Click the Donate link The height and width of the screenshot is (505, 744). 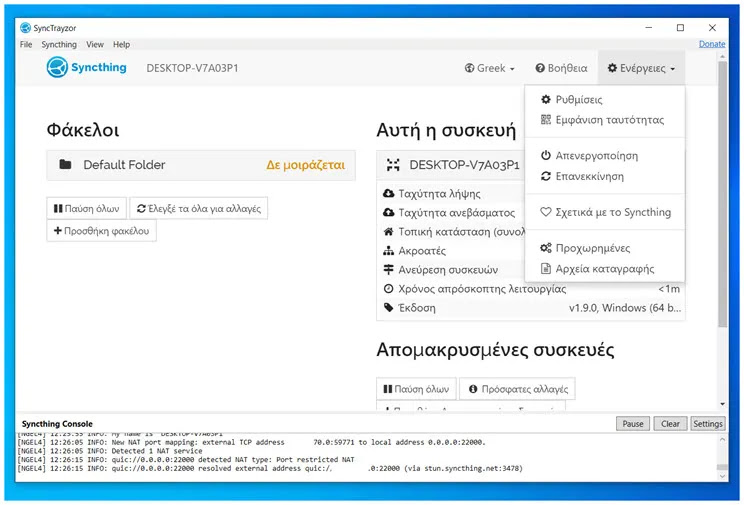click(x=712, y=44)
